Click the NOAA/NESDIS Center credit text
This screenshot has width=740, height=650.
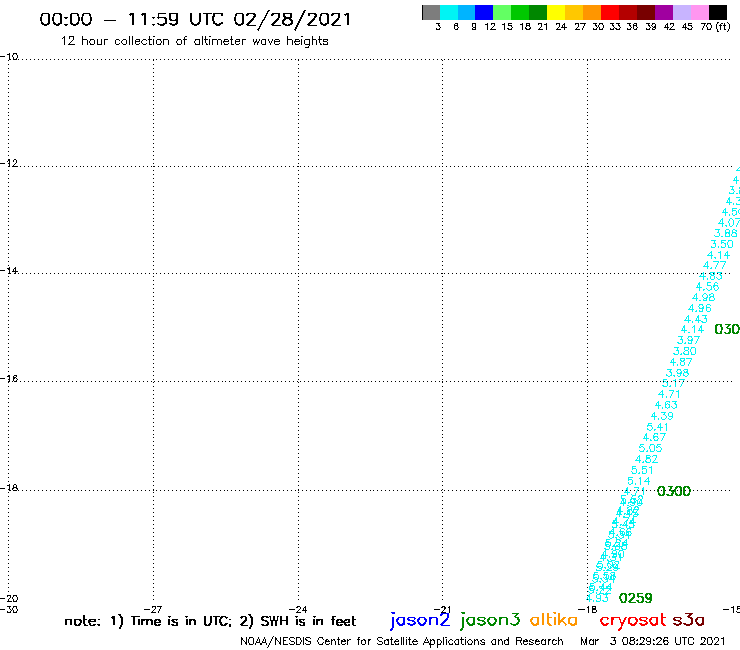[x=402, y=641]
